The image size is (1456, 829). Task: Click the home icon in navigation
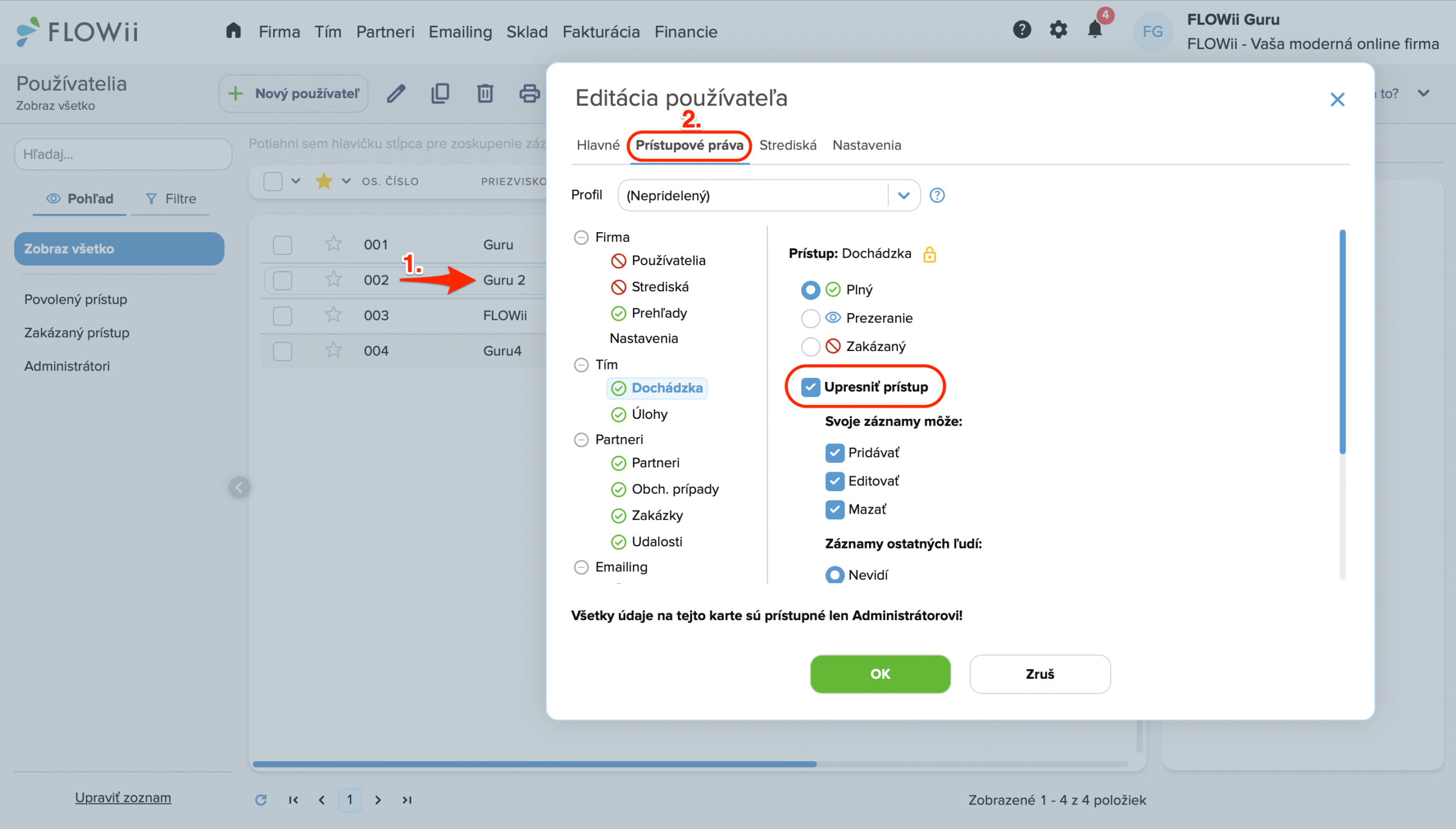(233, 31)
